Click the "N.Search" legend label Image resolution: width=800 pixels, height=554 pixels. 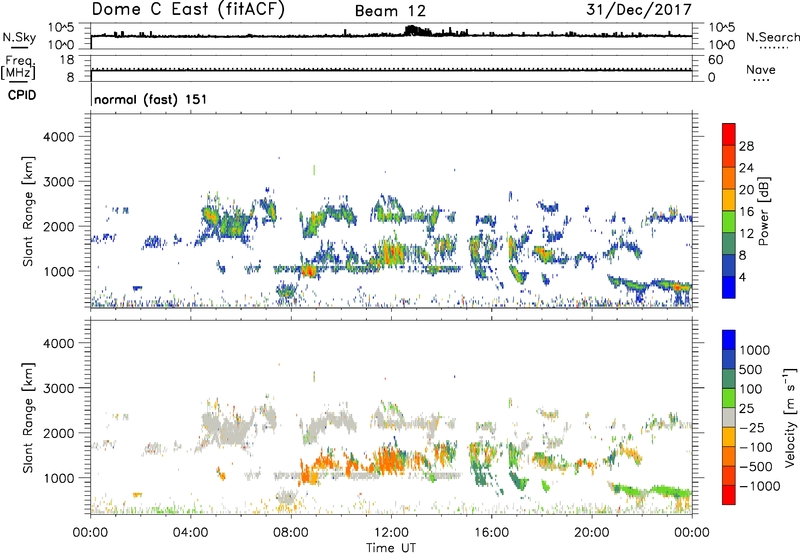click(x=772, y=37)
